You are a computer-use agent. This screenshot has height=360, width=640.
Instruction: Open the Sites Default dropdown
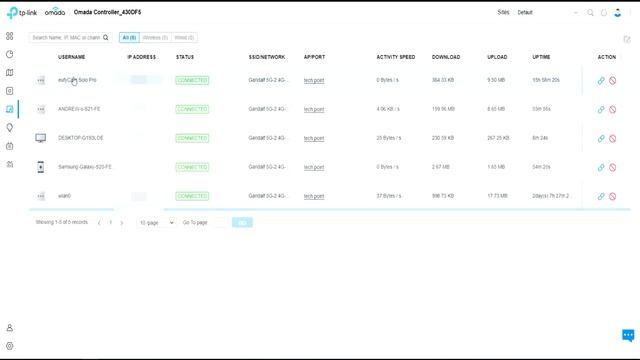[547, 13]
